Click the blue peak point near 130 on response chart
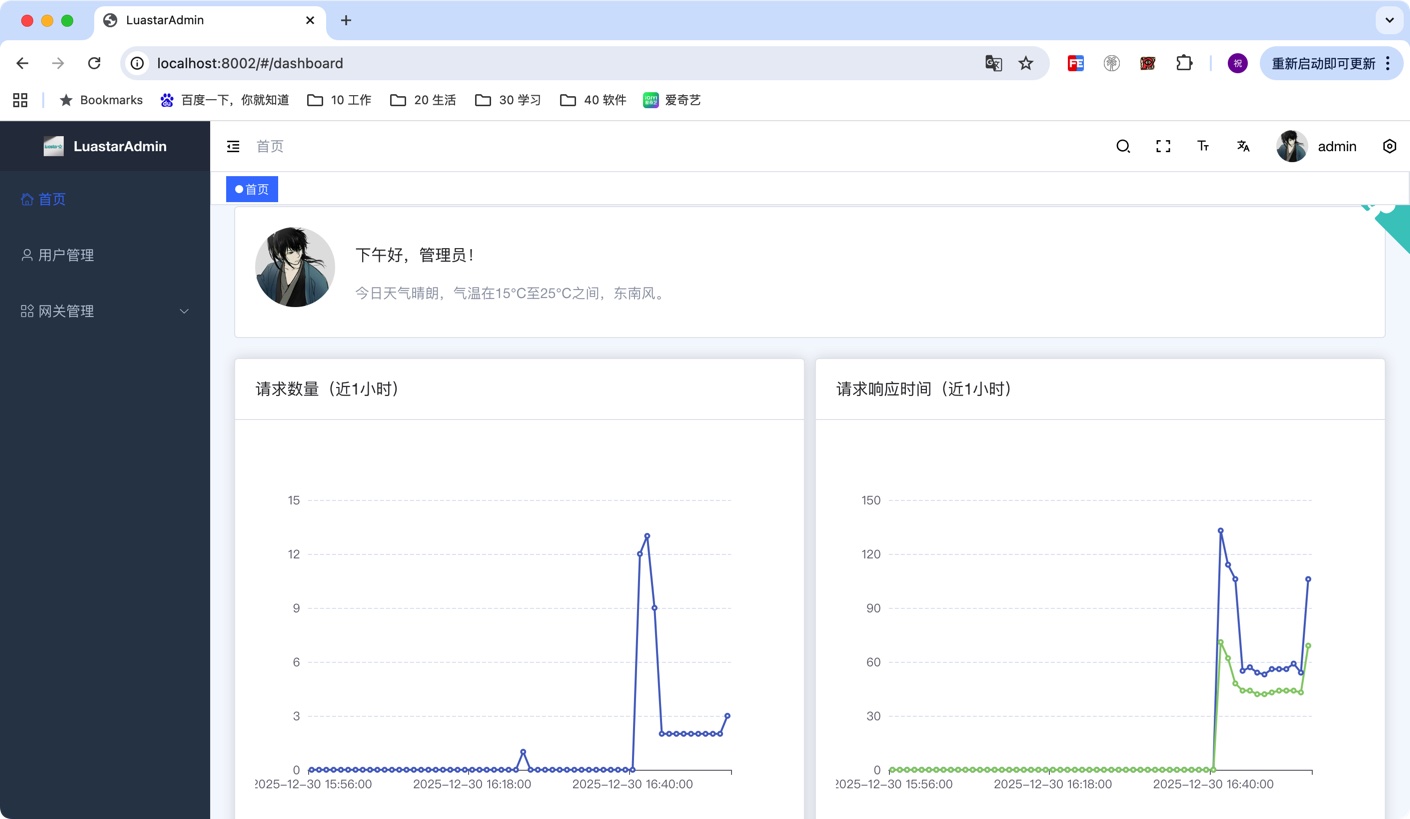1410x819 pixels. pyautogui.click(x=1220, y=531)
